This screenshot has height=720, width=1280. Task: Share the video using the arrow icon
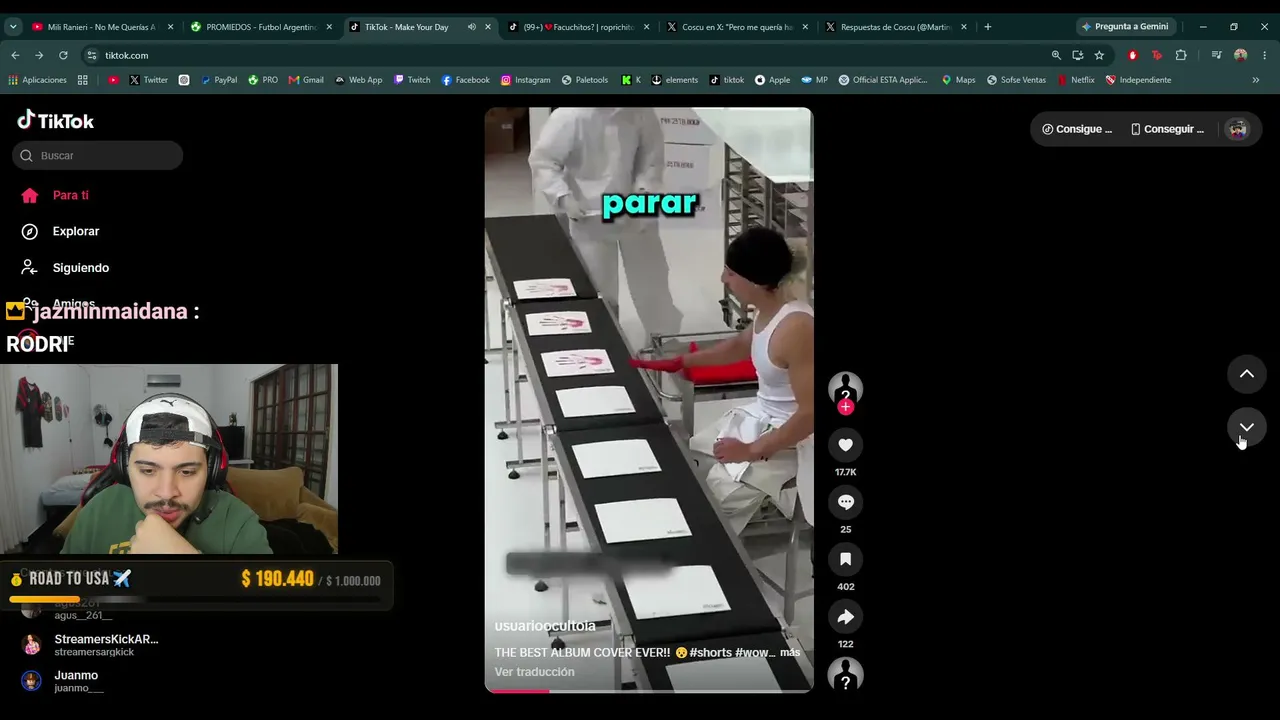[845, 617]
